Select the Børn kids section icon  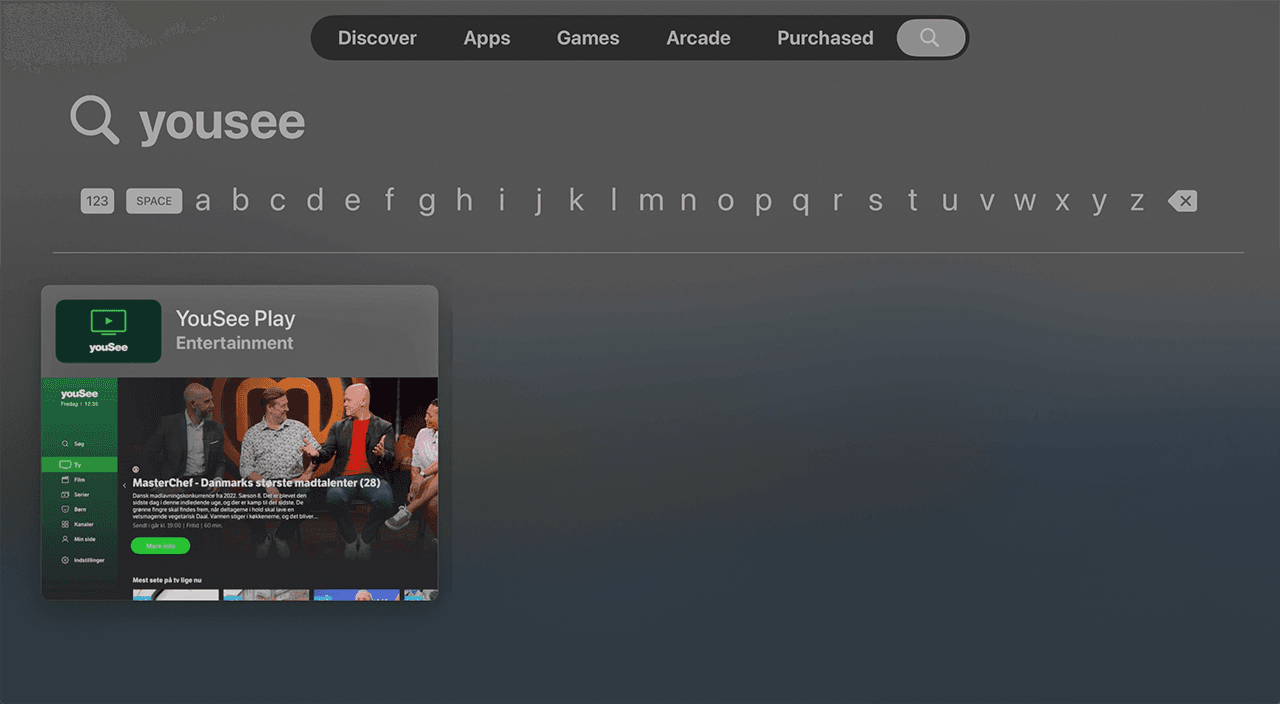66,509
